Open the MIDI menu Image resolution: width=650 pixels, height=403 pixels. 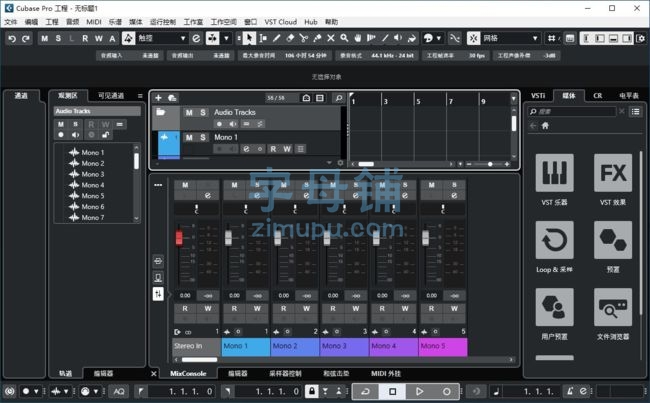94,22
